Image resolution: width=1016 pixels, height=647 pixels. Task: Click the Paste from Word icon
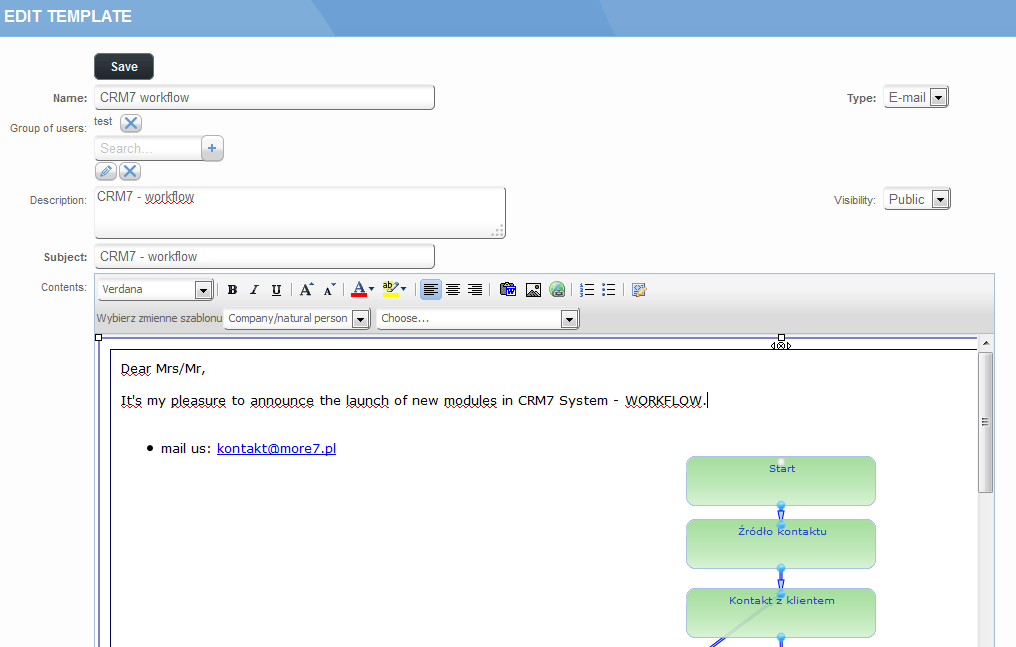pyautogui.click(x=508, y=289)
